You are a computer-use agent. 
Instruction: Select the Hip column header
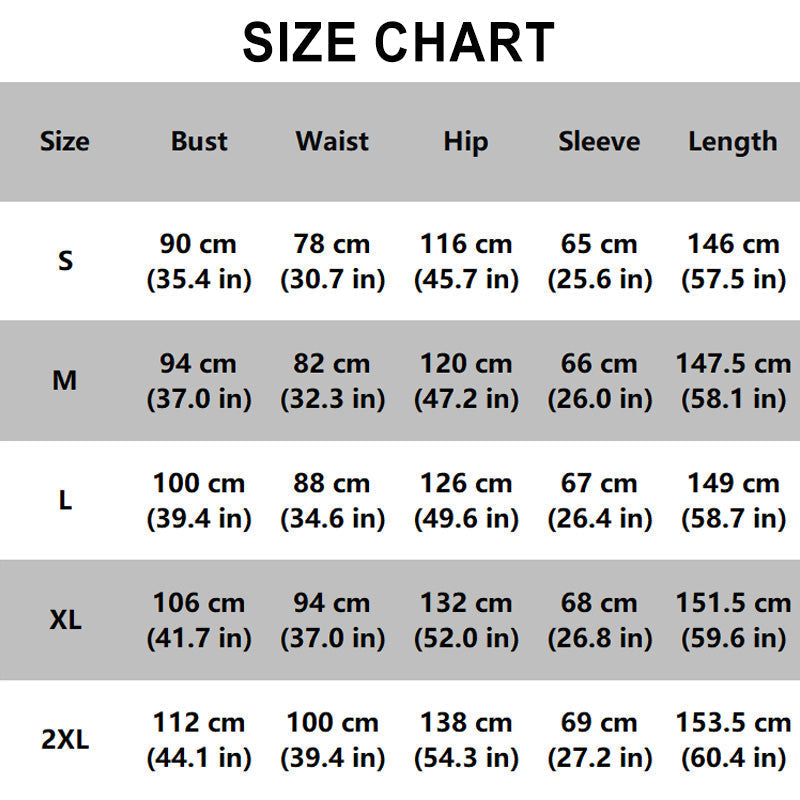click(x=466, y=142)
